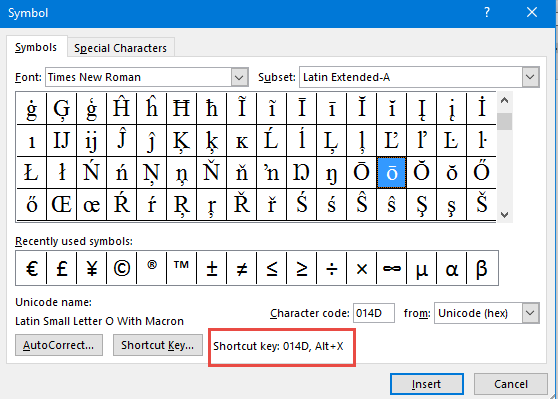Viewport: 558px width, 399px height.
Task: Click the Subset name text box
Action: coord(411,77)
